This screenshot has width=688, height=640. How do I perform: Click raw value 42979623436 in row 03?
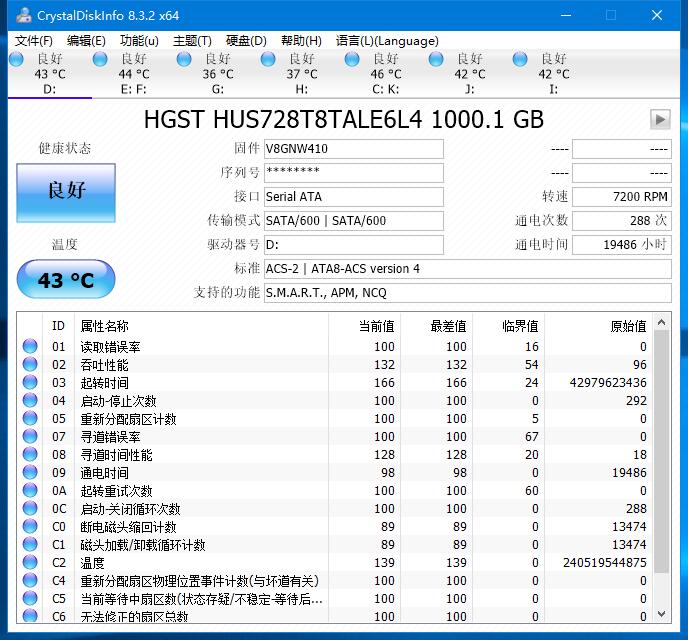click(x=608, y=383)
